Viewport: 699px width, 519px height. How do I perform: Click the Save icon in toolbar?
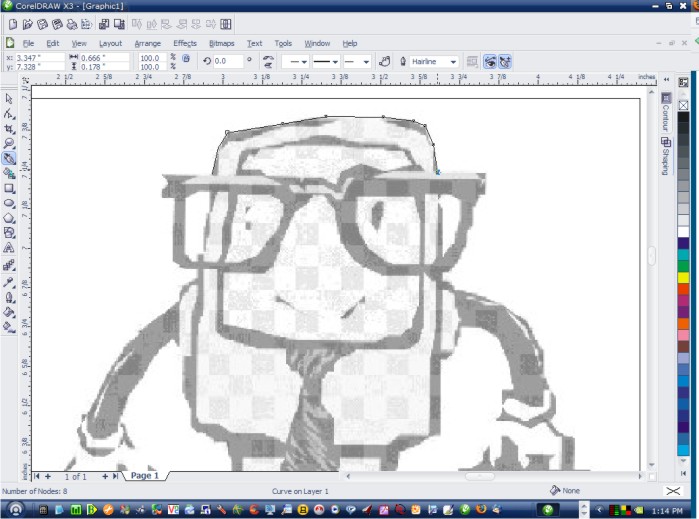[42, 24]
